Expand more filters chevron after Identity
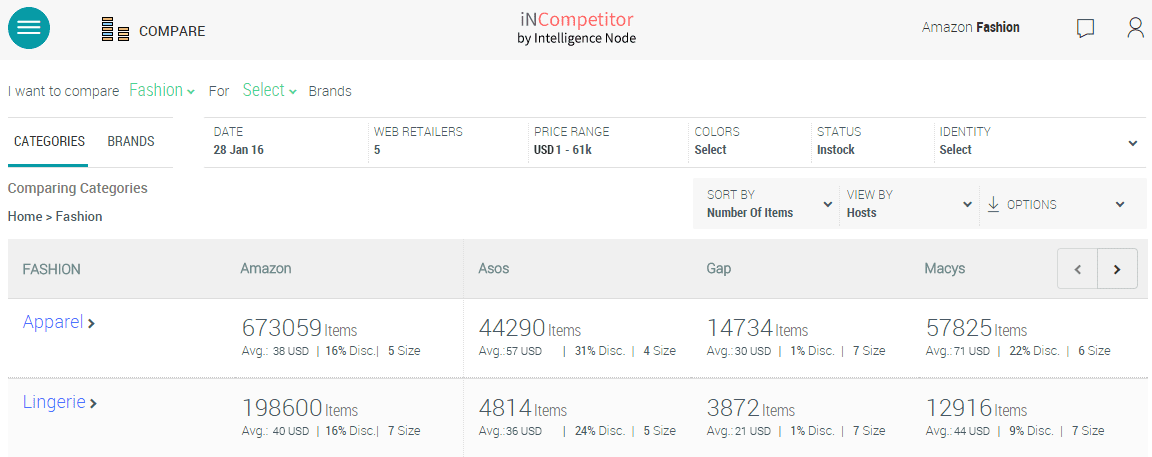 point(1133,143)
